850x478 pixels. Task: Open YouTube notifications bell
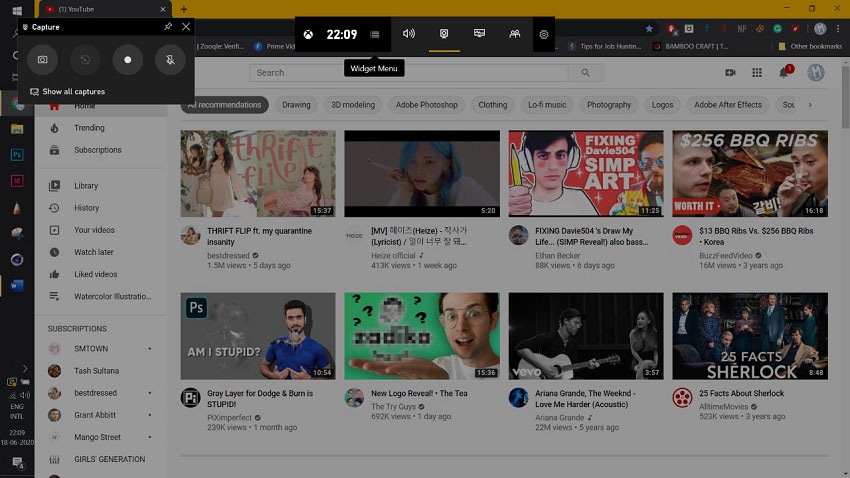pyautogui.click(x=783, y=73)
